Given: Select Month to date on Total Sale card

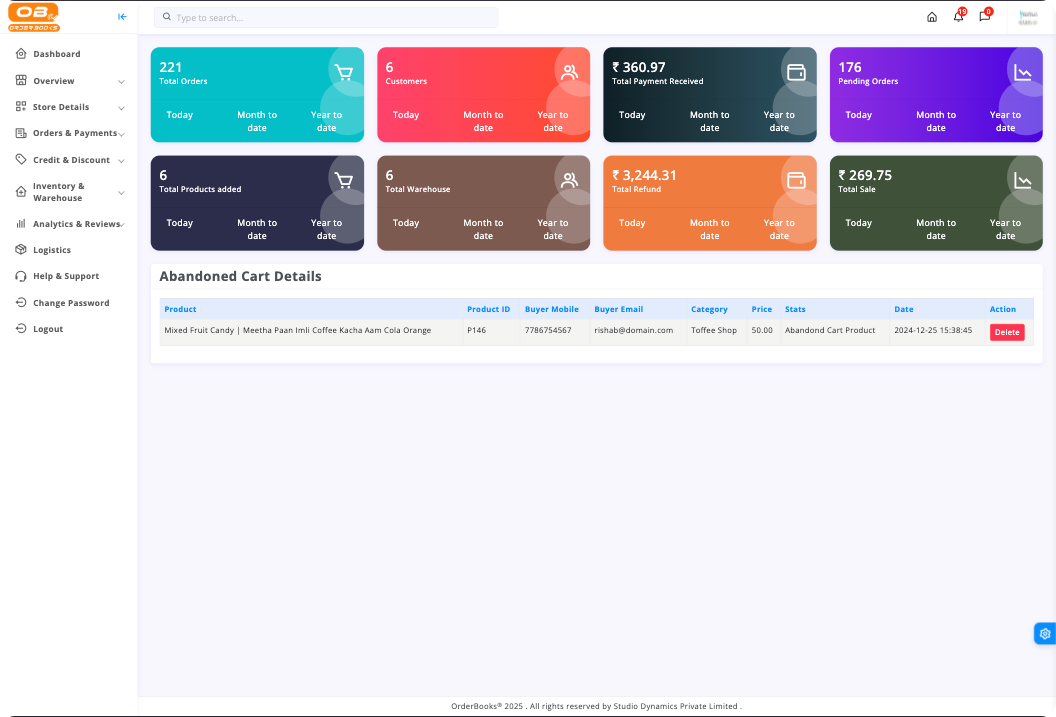Looking at the screenshot, I should [x=936, y=229].
